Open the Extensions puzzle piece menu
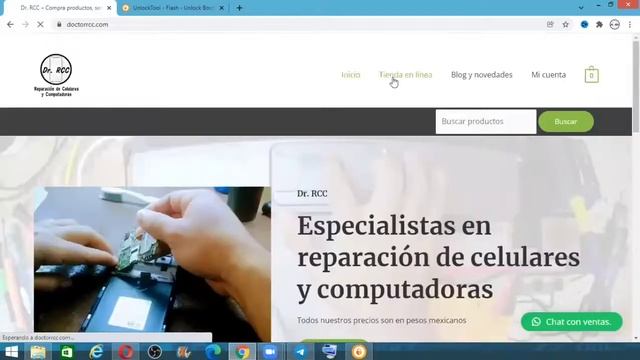 point(599,24)
